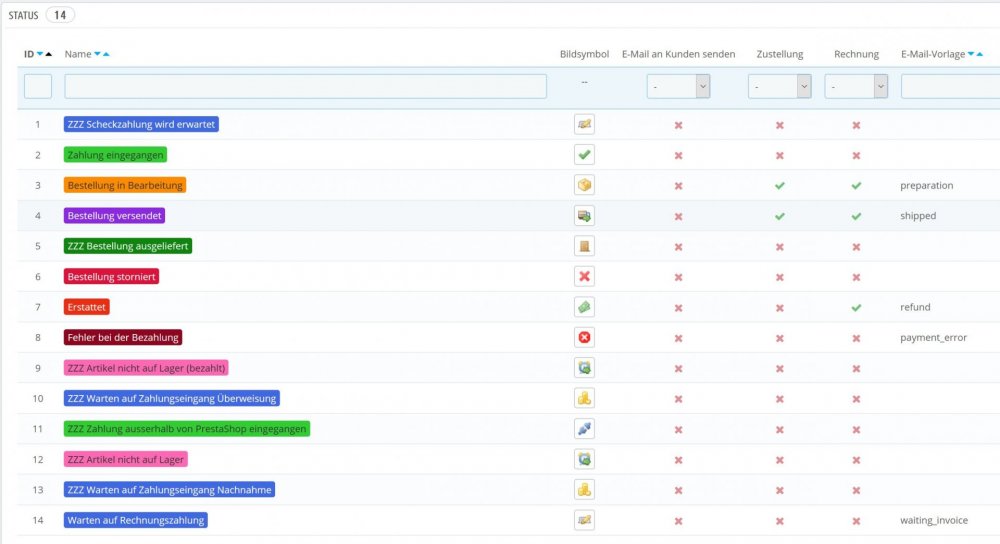
Task: Sort Name column ascending arrow
Action: click(106, 54)
